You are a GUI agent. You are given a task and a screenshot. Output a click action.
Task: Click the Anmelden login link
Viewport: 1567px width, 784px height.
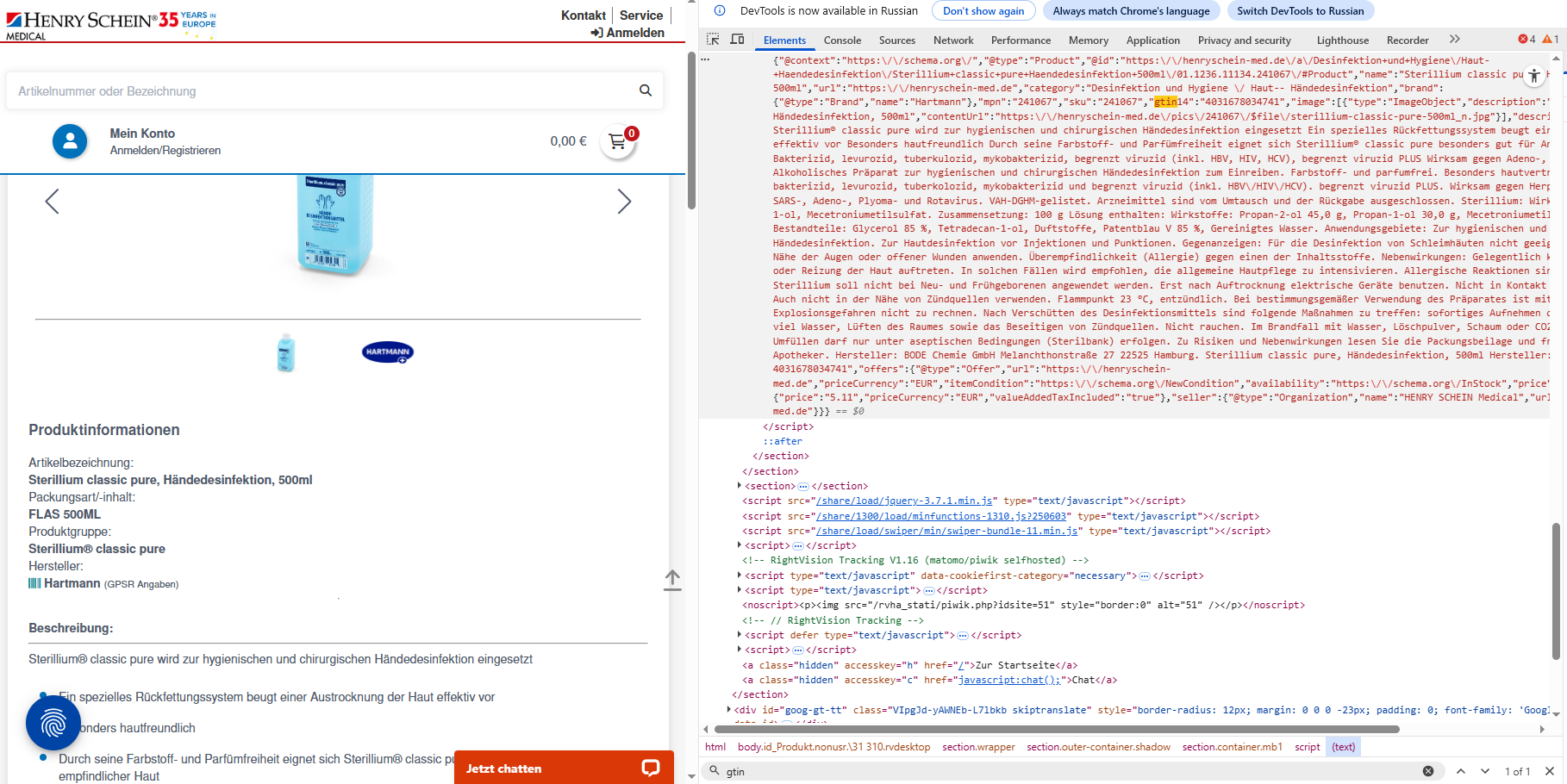627,33
